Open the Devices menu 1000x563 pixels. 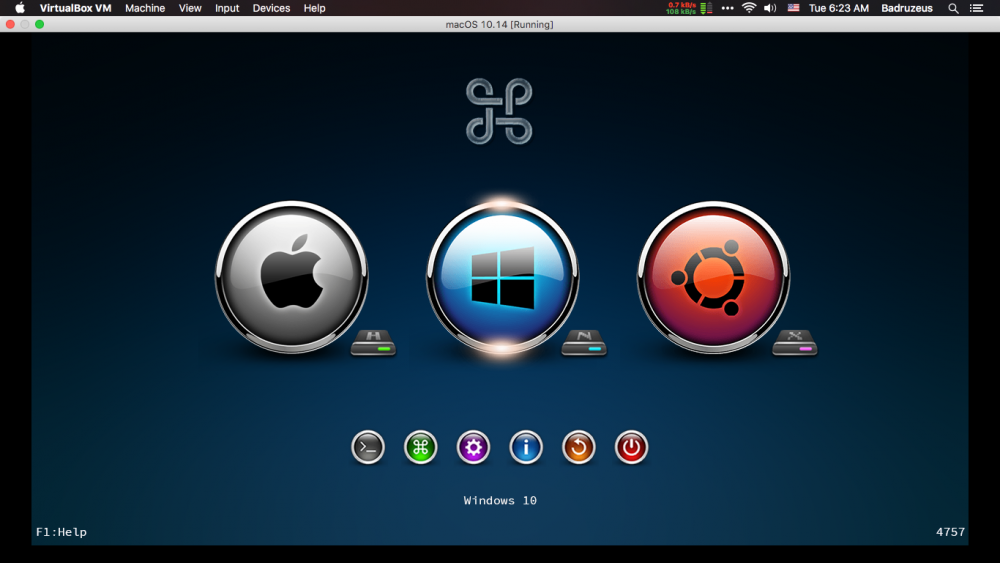click(x=271, y=8)
